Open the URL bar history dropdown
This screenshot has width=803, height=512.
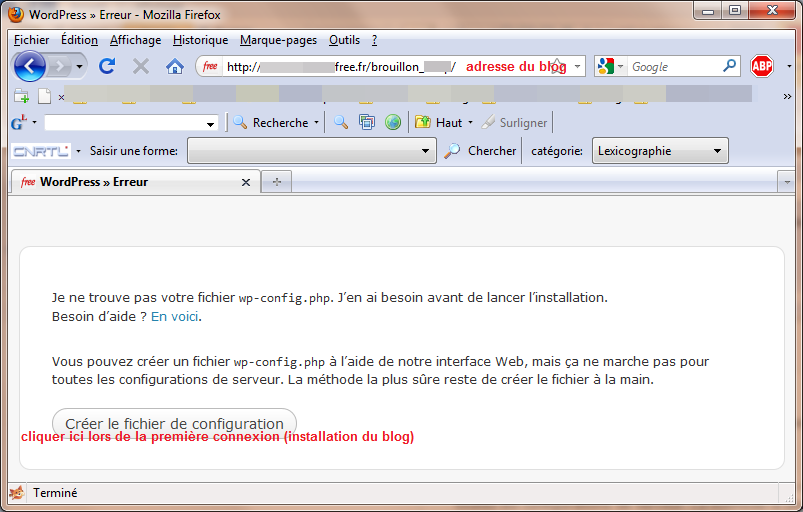point(577,67)
